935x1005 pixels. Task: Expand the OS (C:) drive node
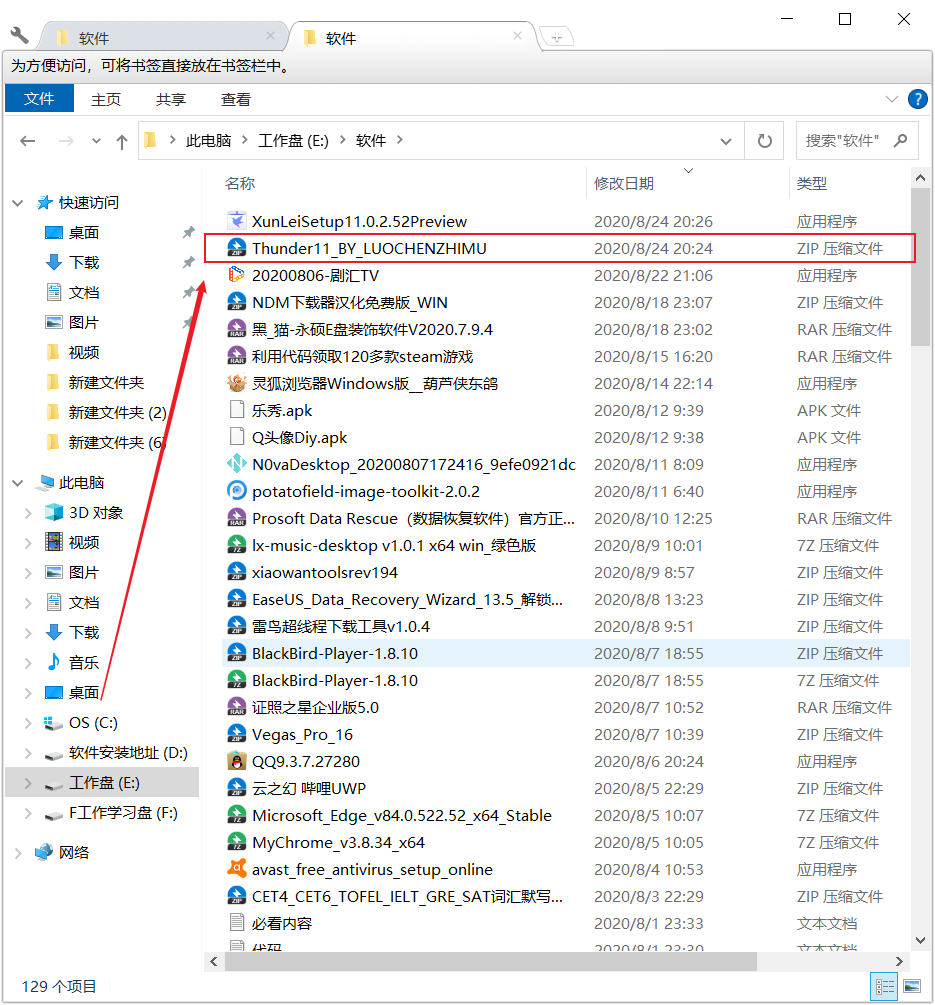click(28, 723)
